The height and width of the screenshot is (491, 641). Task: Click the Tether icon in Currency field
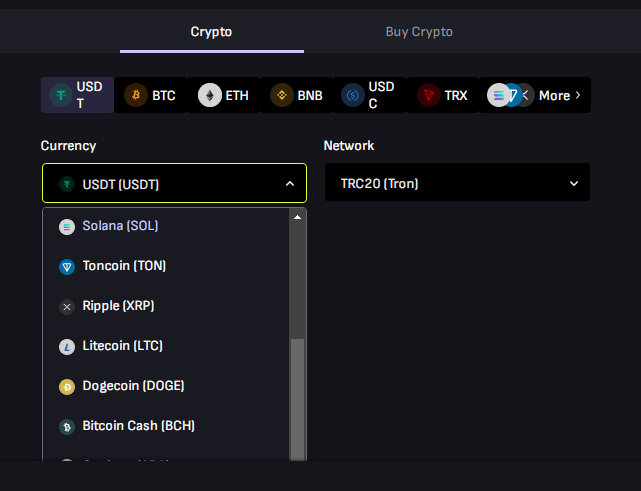coord(67,184)
